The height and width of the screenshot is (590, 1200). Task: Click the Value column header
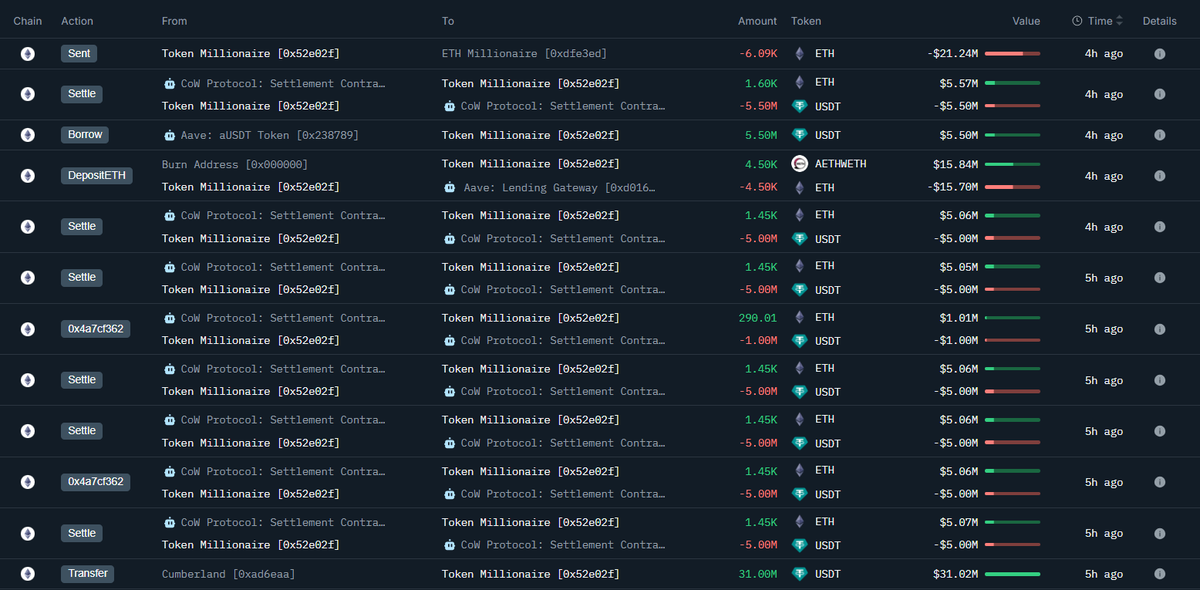click(1026, 21)
